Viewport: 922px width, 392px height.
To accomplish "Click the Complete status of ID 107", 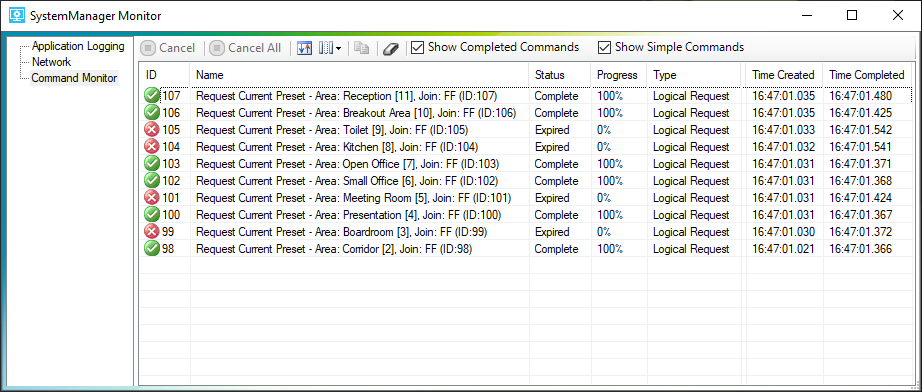I will [556, 96].
